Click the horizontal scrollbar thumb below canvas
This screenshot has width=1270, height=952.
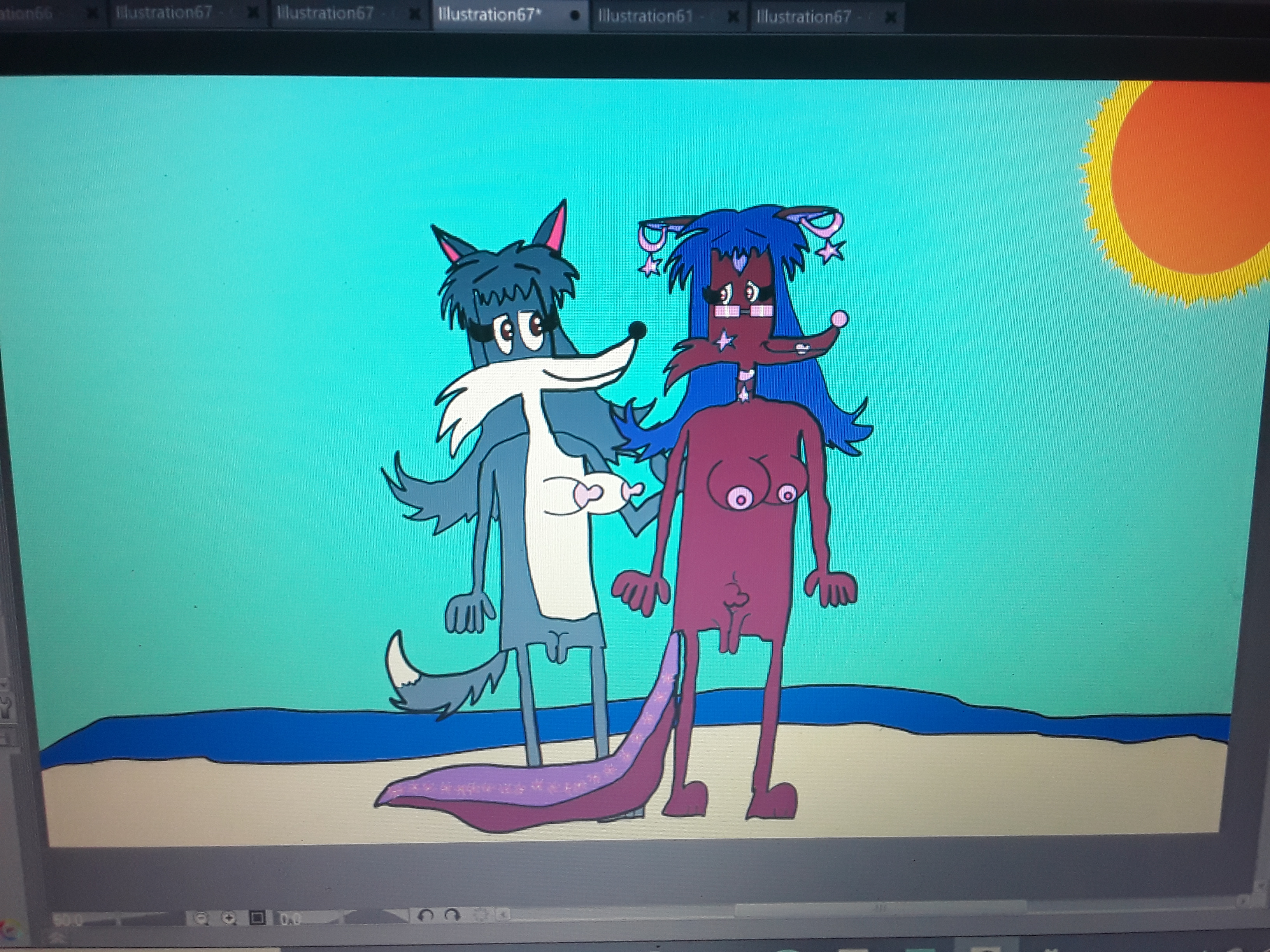879,908
